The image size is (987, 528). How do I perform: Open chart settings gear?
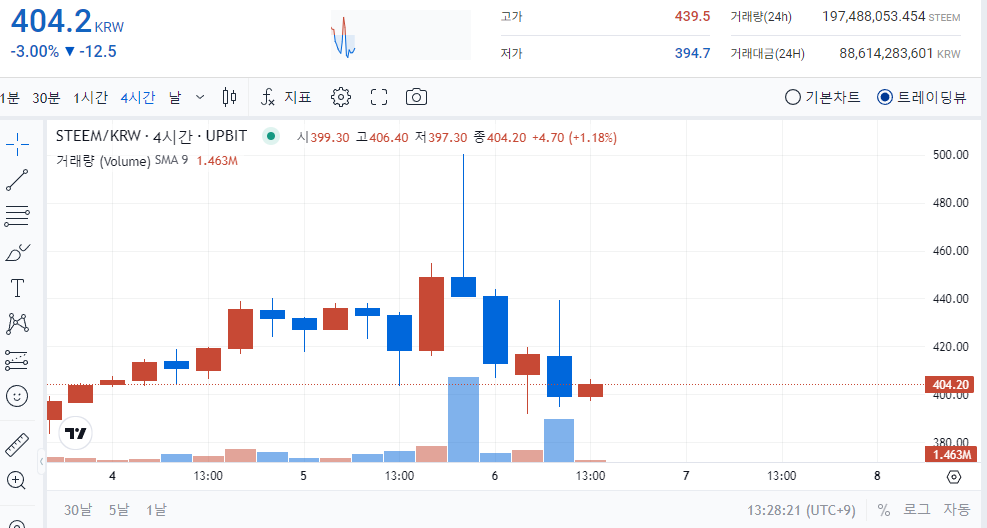[341, 97]
